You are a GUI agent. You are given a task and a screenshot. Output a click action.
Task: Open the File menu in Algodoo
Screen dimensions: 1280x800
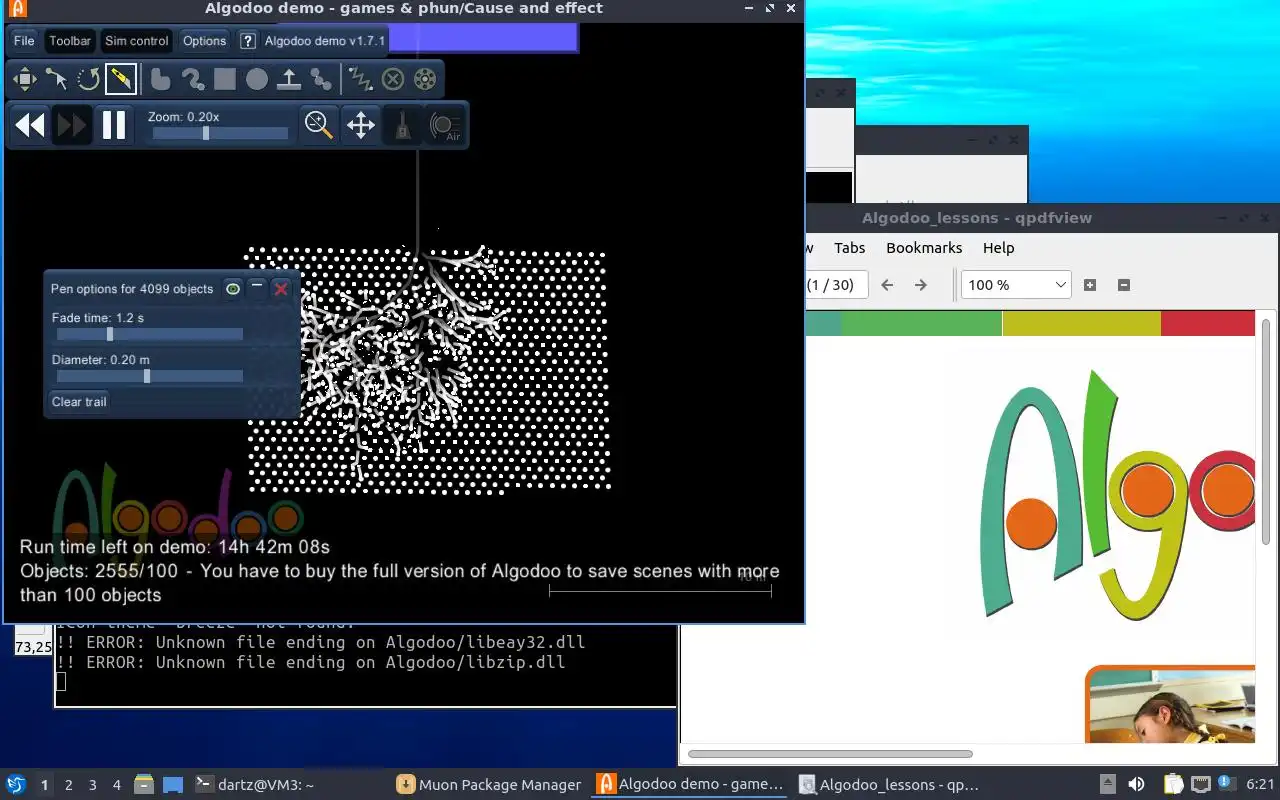point(24,41)
